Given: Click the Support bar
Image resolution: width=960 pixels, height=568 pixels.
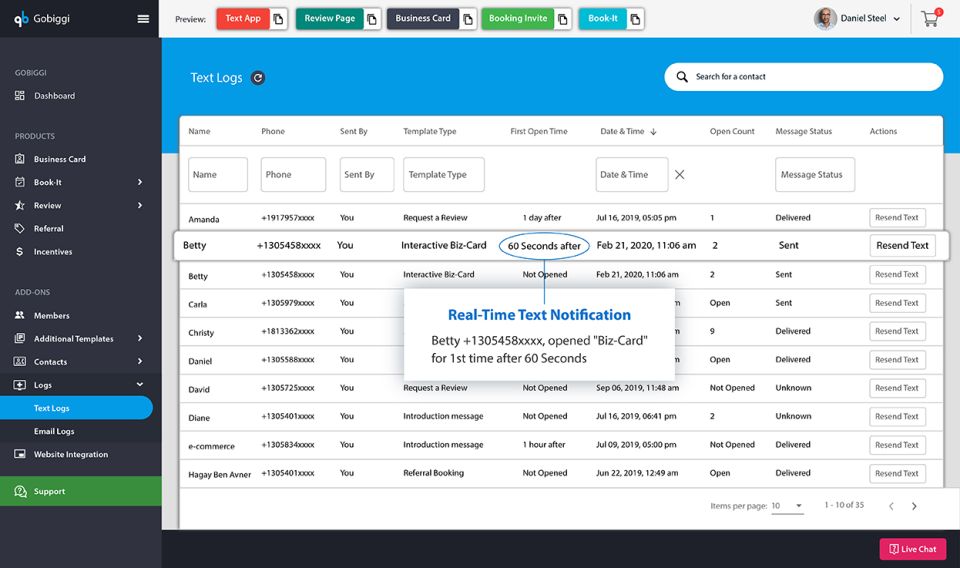Looking at the screenshot, I should point(81,491).
